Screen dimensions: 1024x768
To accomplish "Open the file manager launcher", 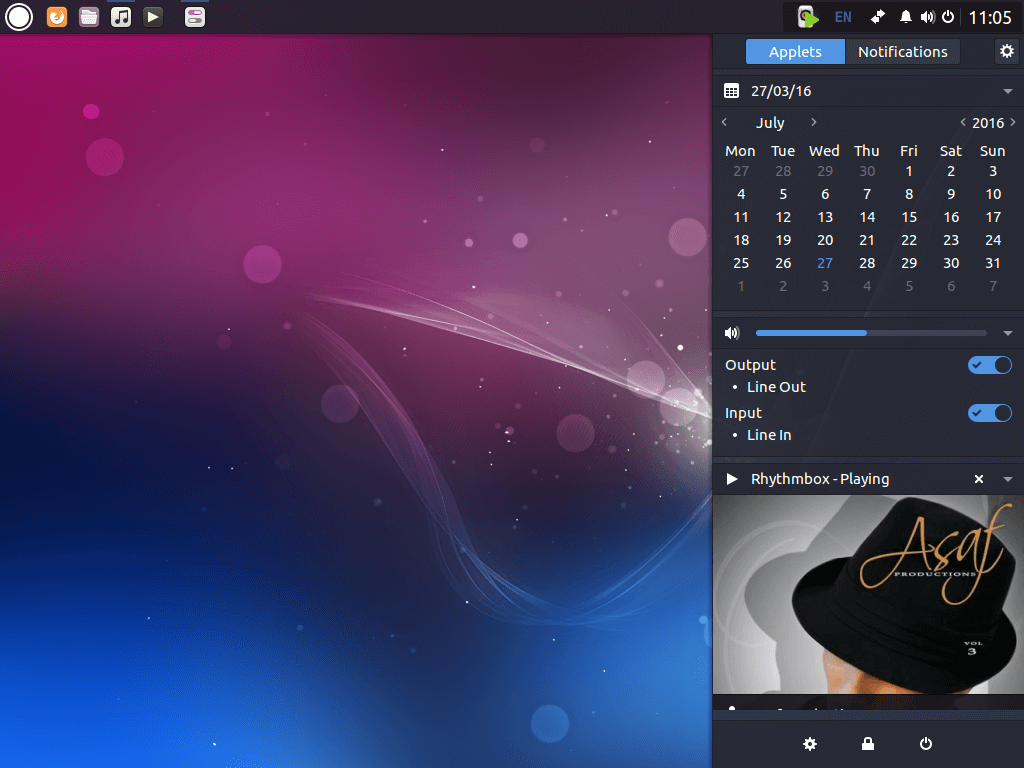I will 89,17.
